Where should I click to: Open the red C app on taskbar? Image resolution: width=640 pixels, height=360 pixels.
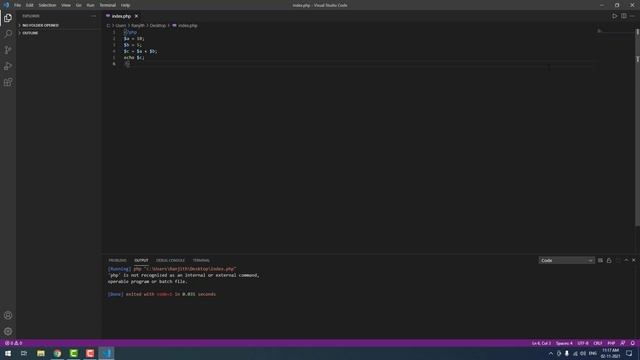(x=90, y=353)
